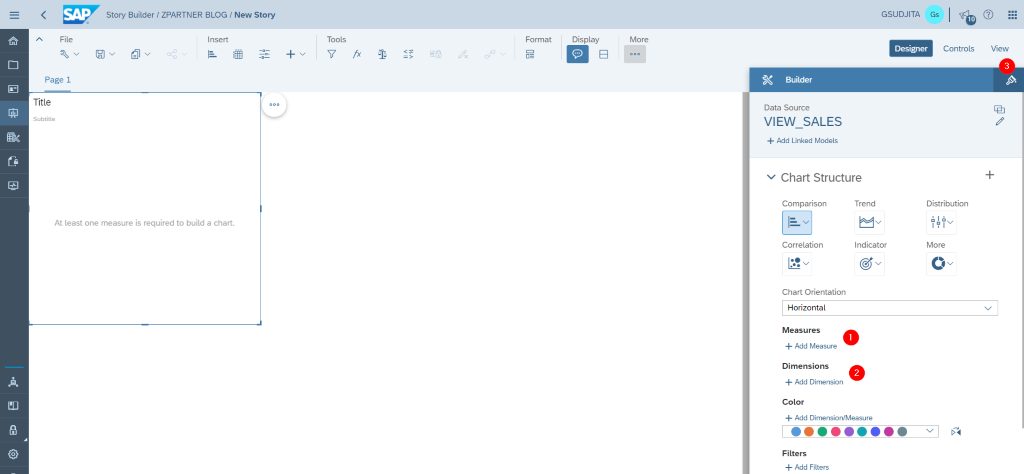
Task: Open the main hamburger menu
Action: (14, 14)
